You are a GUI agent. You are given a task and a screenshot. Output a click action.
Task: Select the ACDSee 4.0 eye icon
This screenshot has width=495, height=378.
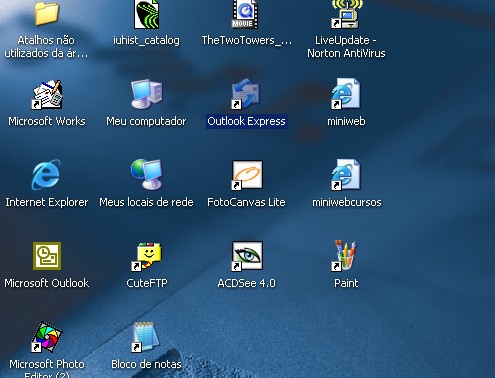click(247, 256)
